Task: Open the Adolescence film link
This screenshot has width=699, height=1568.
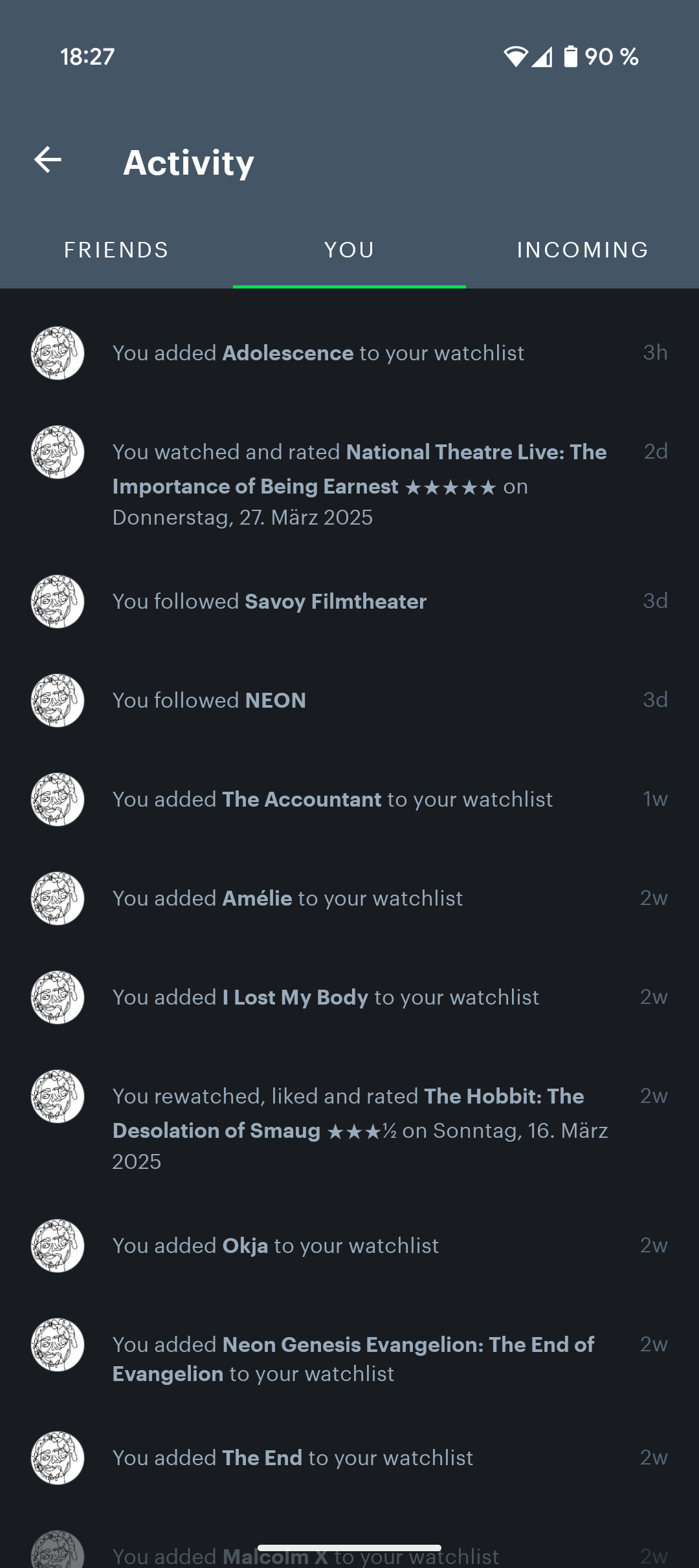Action: (x=288, y=353)
